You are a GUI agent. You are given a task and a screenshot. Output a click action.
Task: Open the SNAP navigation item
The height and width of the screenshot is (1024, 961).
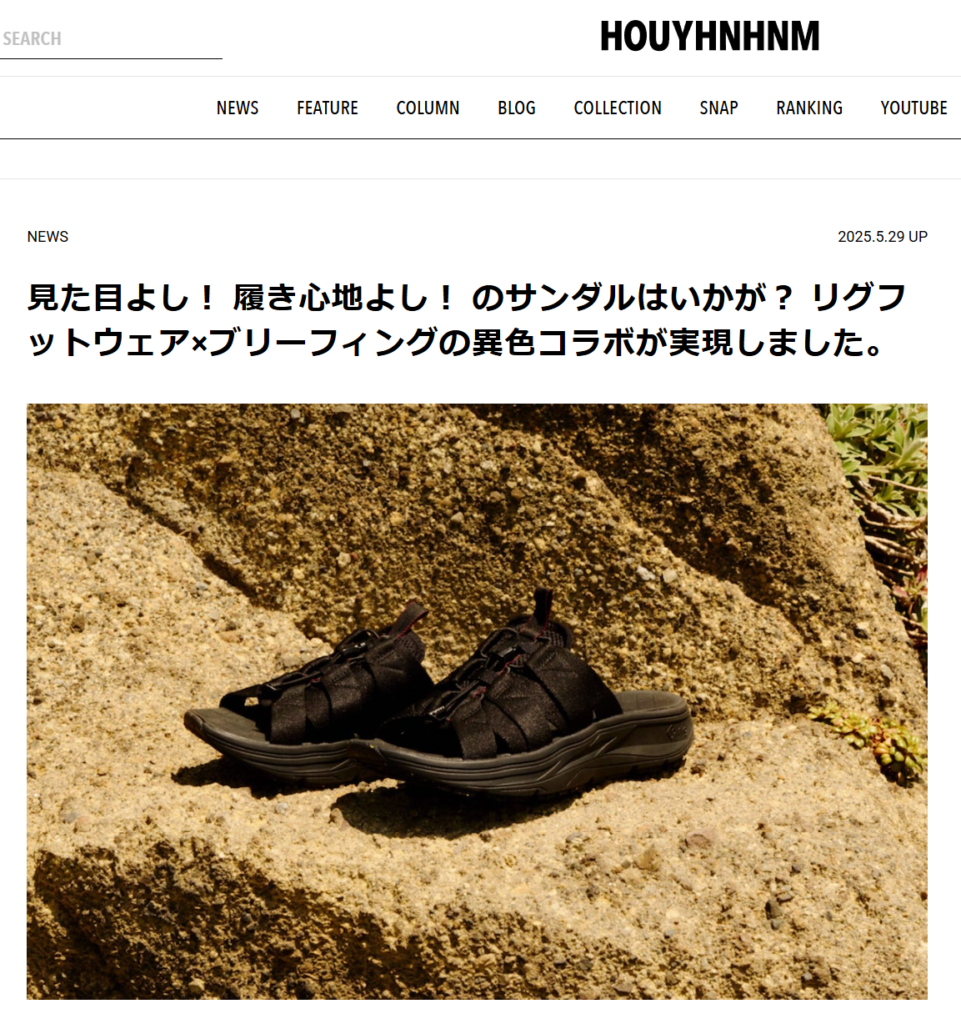[719, 108]
